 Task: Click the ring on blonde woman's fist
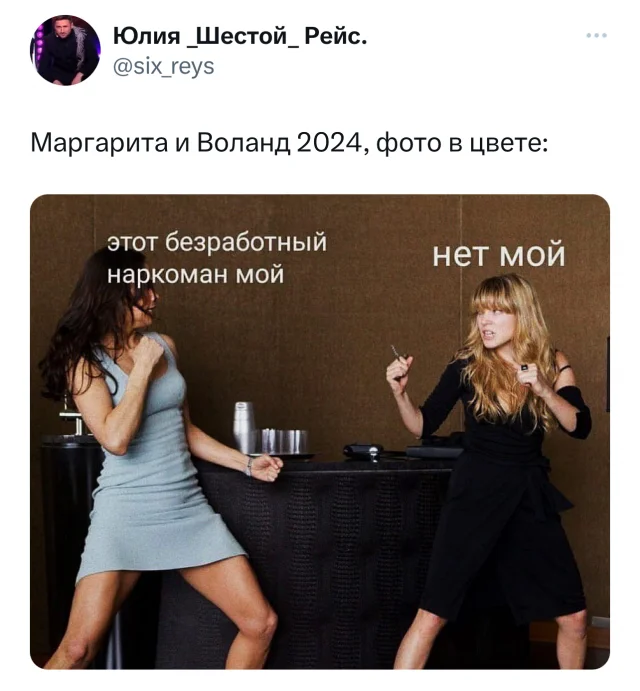[524, 367]
